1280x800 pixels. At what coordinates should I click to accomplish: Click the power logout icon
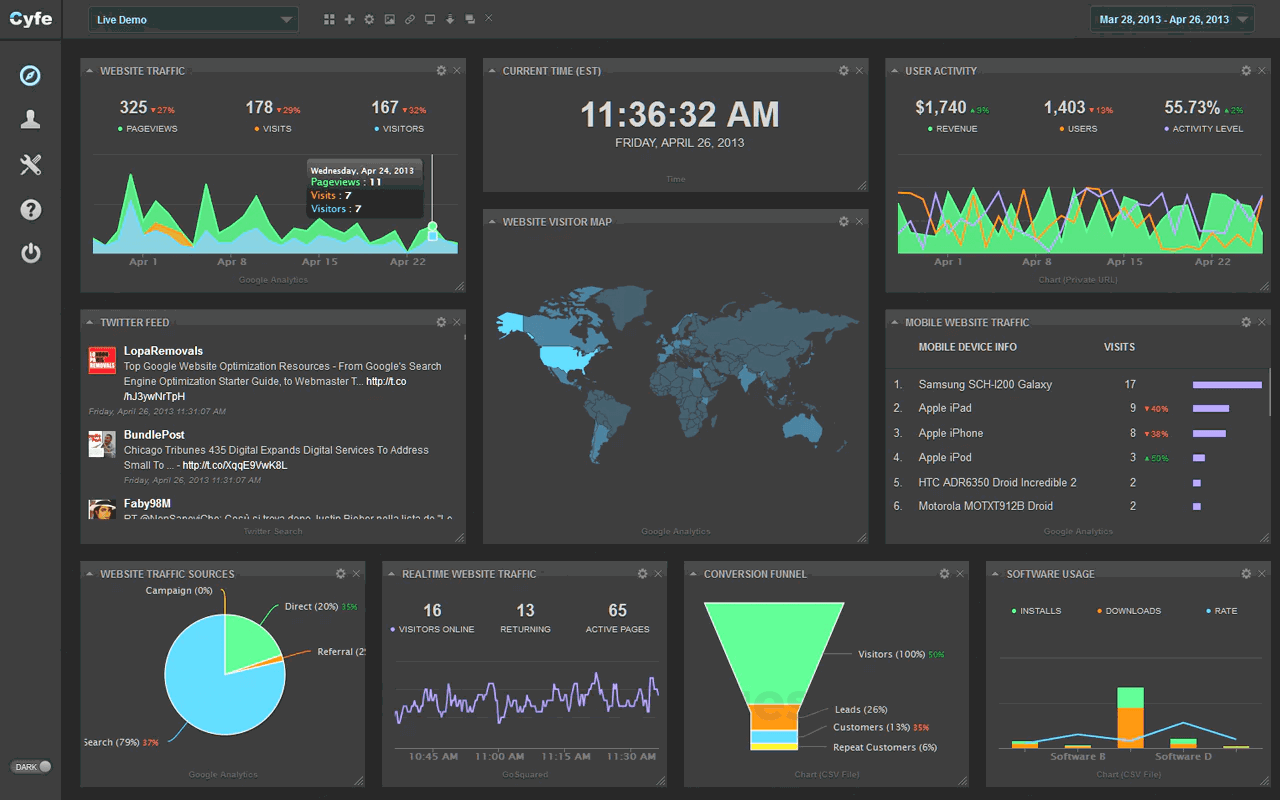tap(30, 253)
